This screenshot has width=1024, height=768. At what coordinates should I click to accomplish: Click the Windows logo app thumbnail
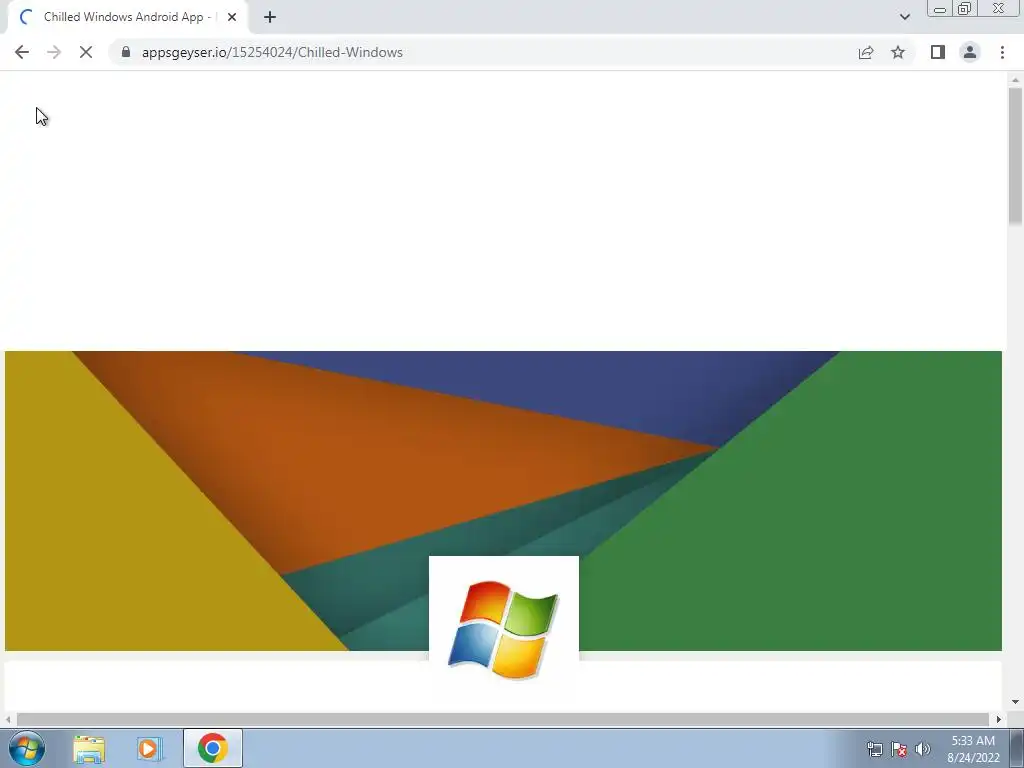click(504, 630)
